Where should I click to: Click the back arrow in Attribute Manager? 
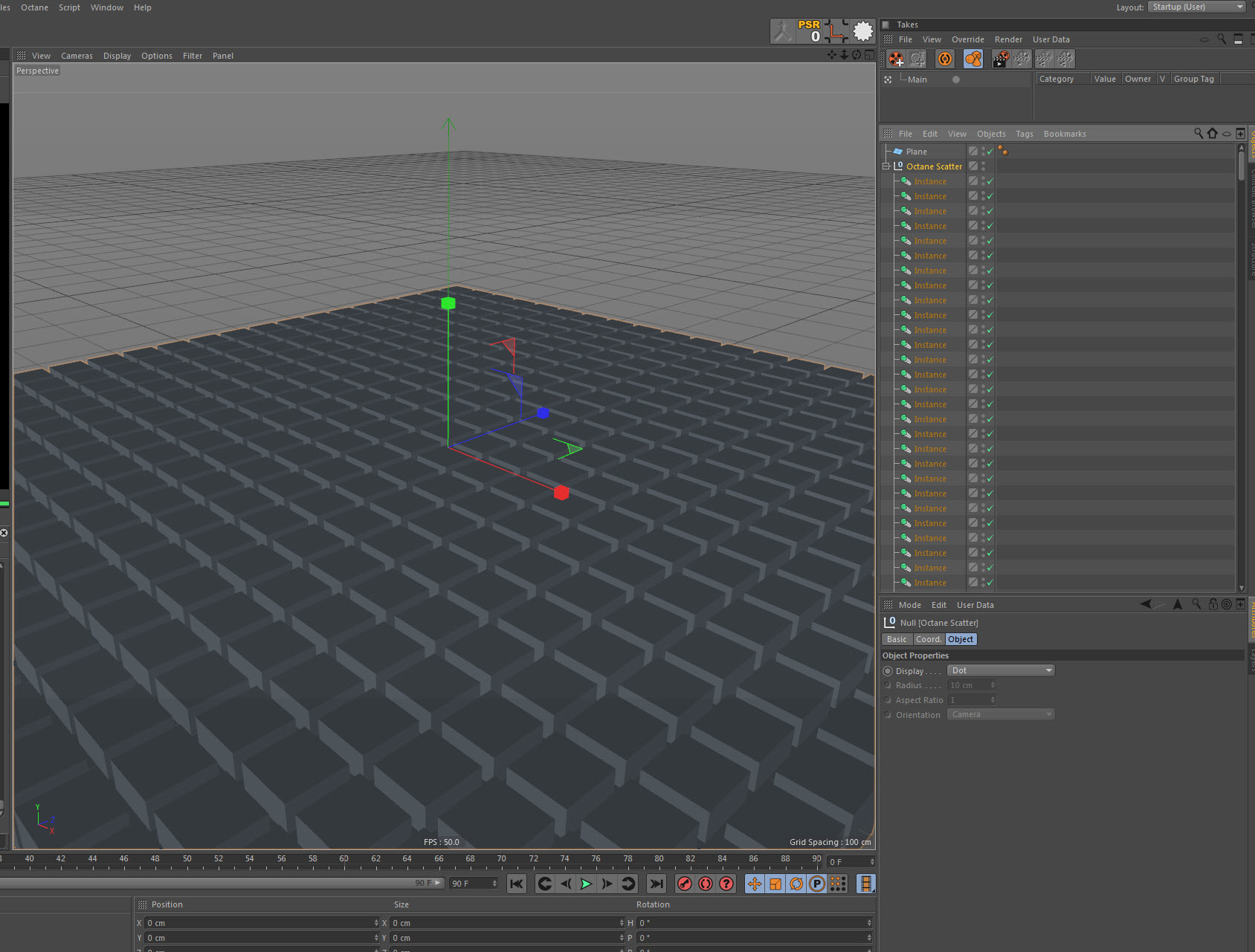click(x=1146, y=604)
